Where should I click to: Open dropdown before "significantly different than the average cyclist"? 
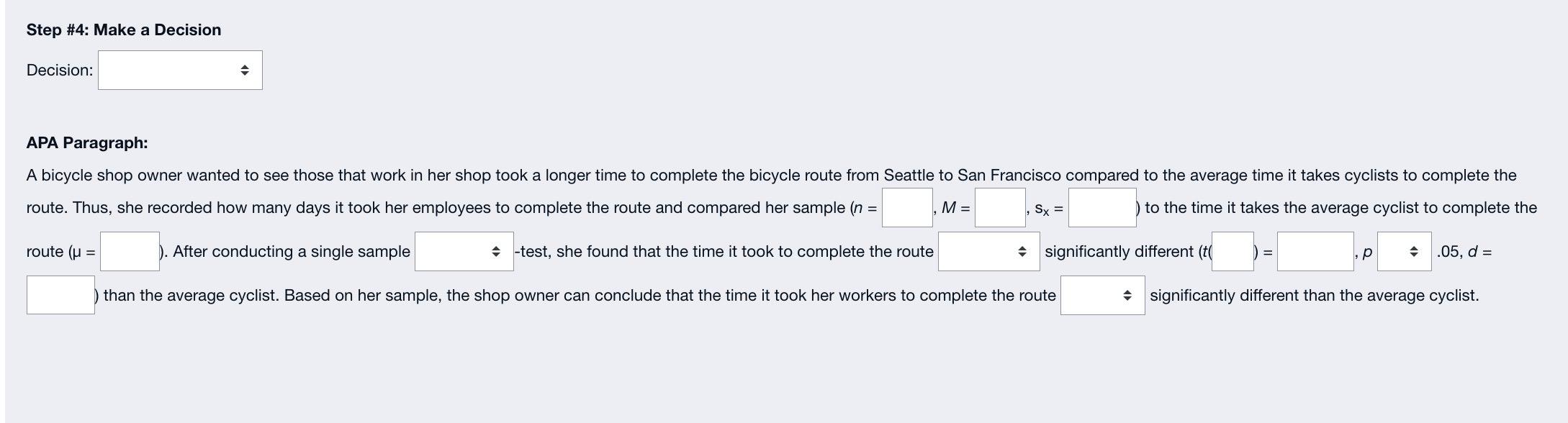point(1102,296)
